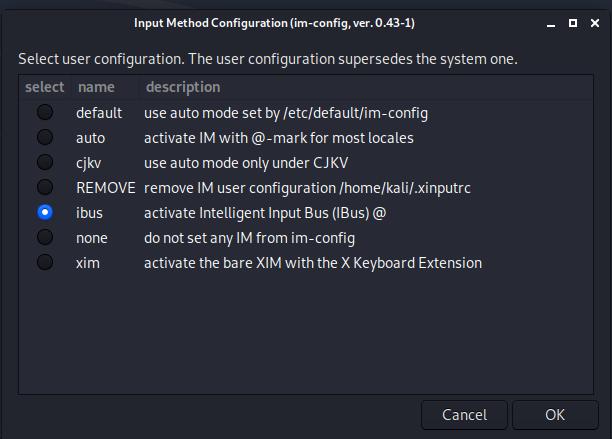This screenshot has width=612, height=439.
Task: Click the 'use auto mode only under CJKV' text
Action: (245, 163)
